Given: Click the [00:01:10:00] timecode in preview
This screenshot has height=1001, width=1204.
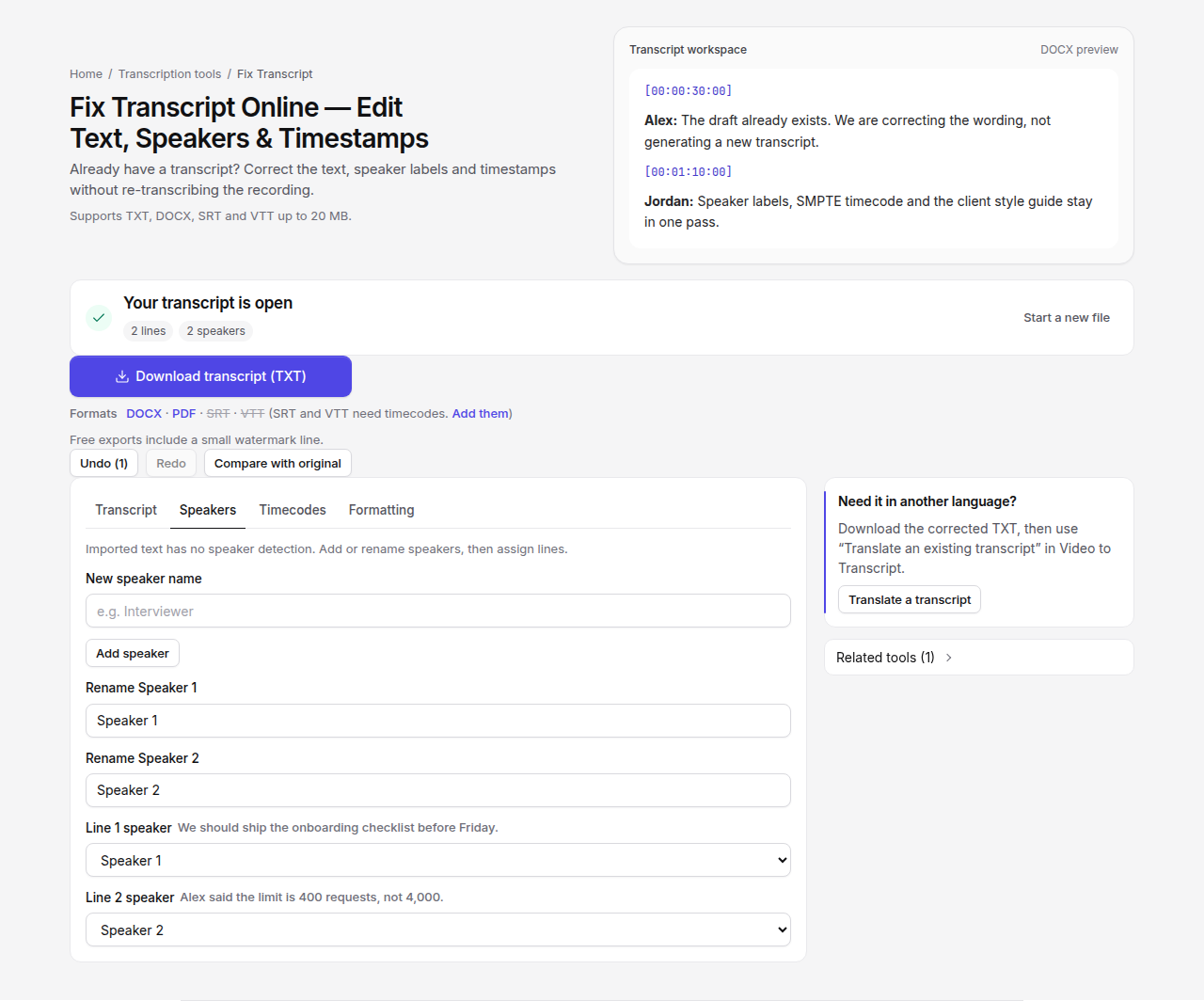Looking at the screenshot, I should (689, 172).
